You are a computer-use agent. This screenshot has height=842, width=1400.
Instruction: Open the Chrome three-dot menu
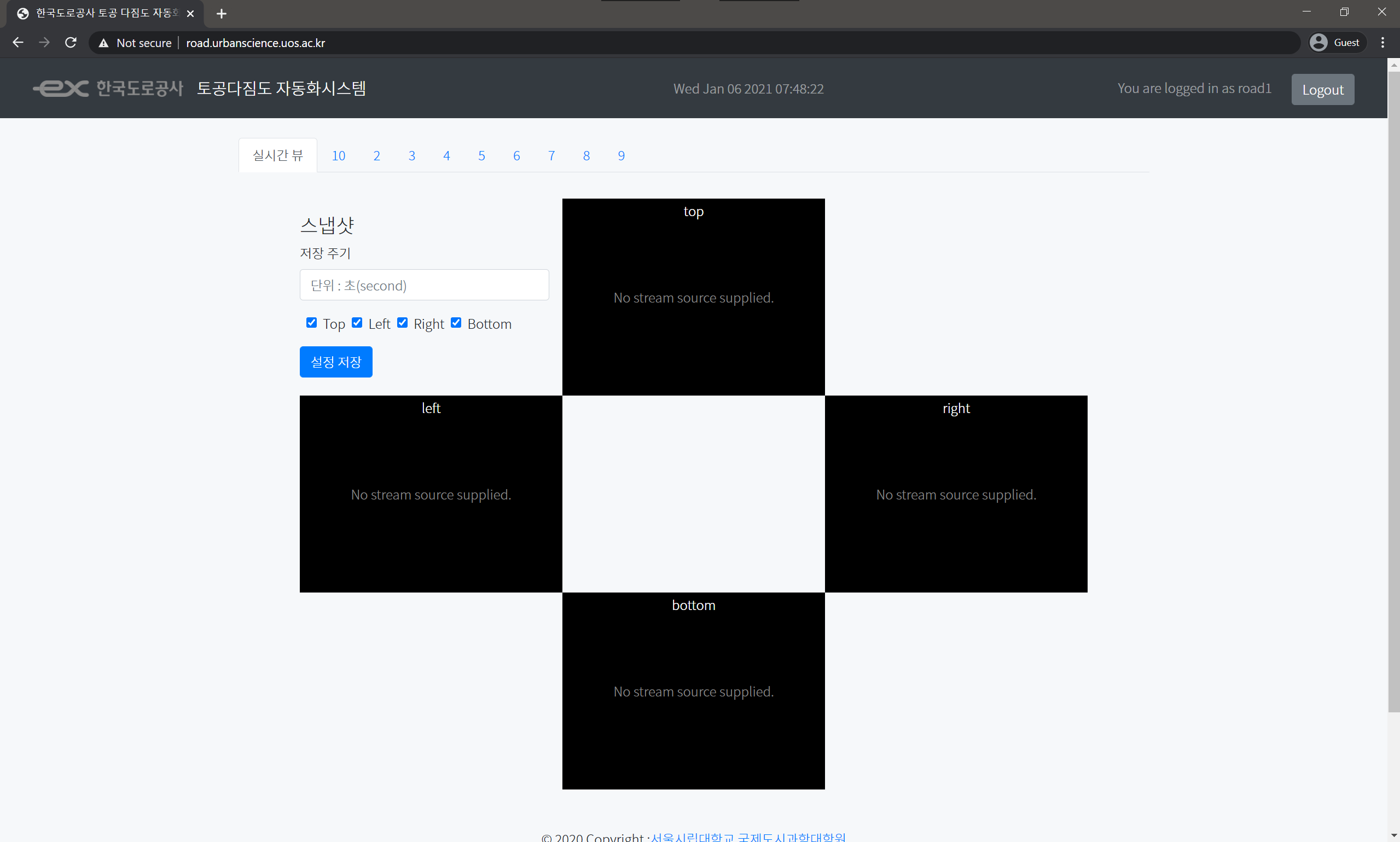pyautogui.click(x=1382, y=43)
